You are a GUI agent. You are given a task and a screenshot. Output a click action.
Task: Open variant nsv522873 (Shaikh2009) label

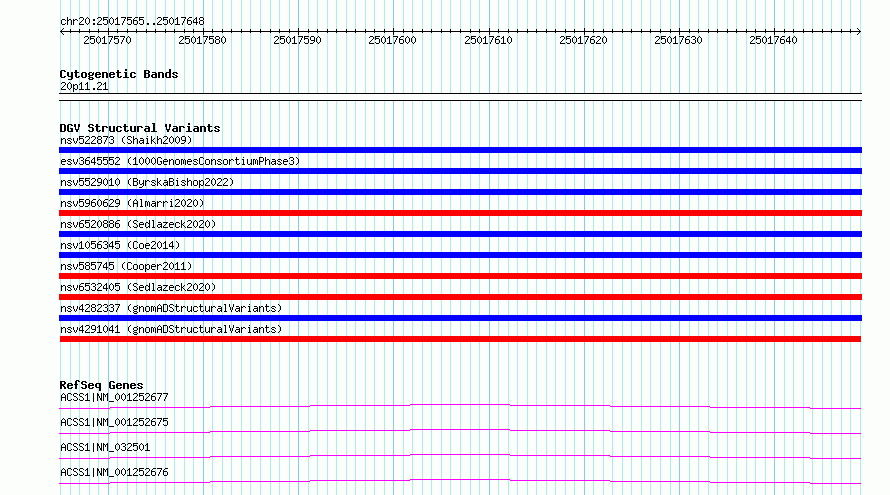pyautogui.click(x=126, y=140)
